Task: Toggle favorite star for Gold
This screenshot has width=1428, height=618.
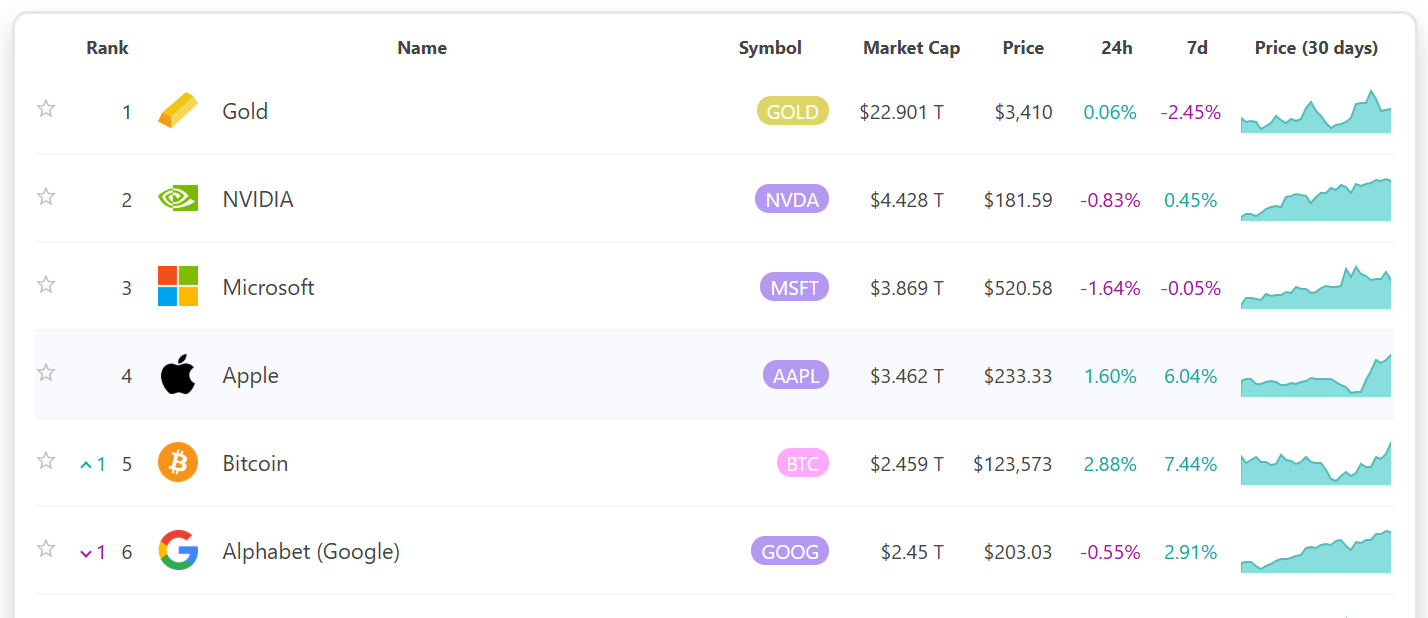Action: pyautogui.click(x=46, y=109)
